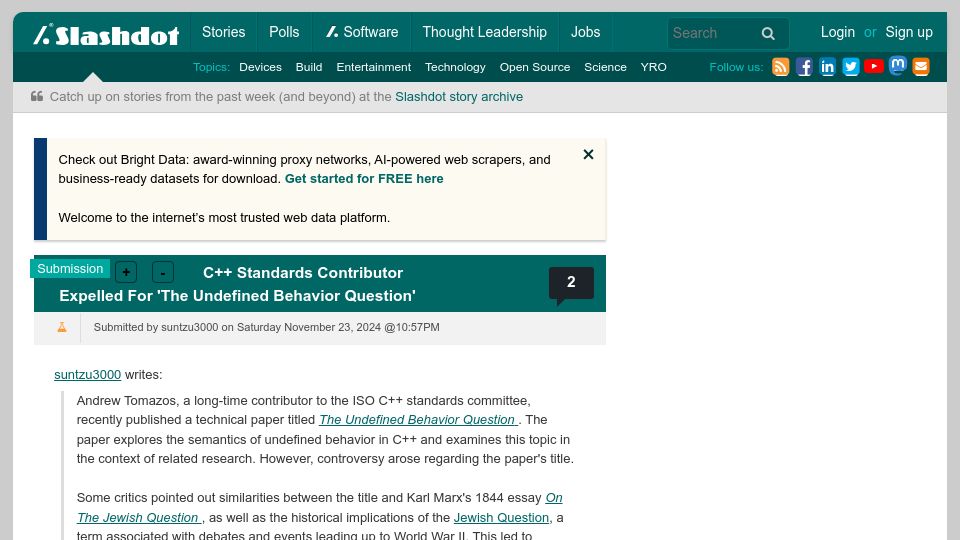The image size is (960, 540).
Task: Select the YRO topic
Action: coord(653,67)
